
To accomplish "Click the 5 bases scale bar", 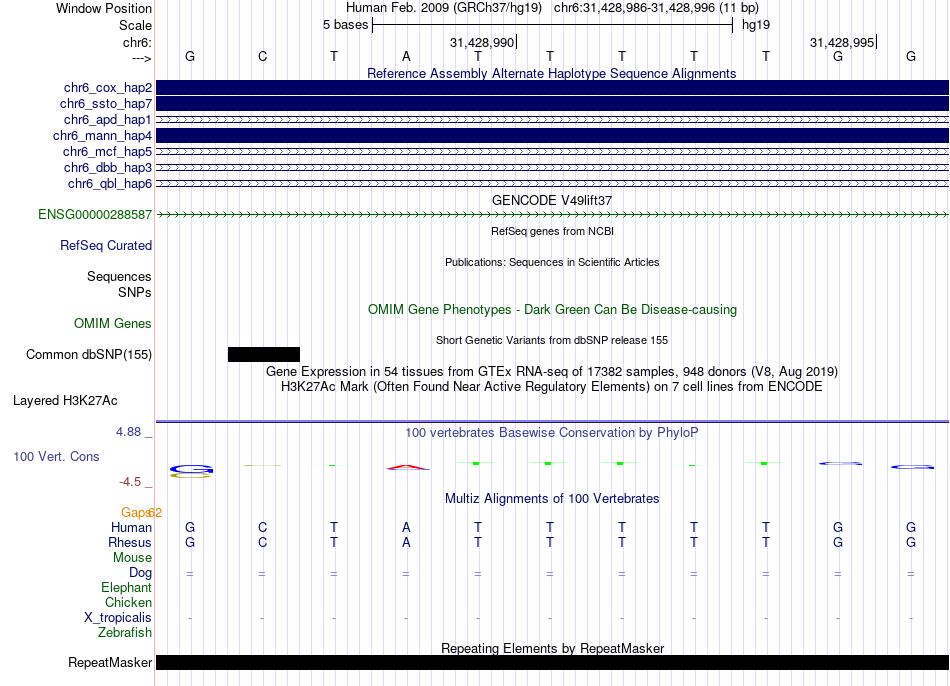I will 552,25.
